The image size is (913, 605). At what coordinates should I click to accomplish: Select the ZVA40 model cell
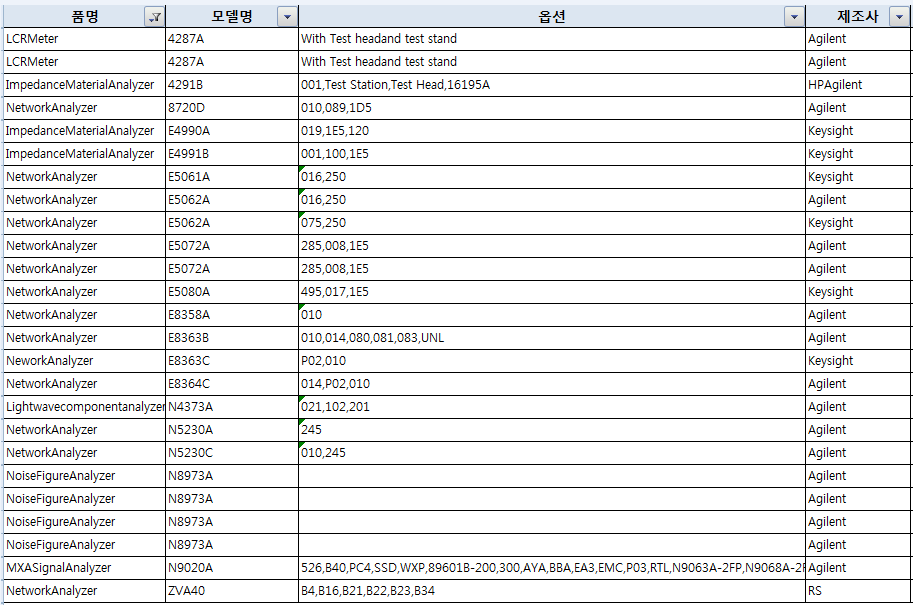(x=186, y=591)
